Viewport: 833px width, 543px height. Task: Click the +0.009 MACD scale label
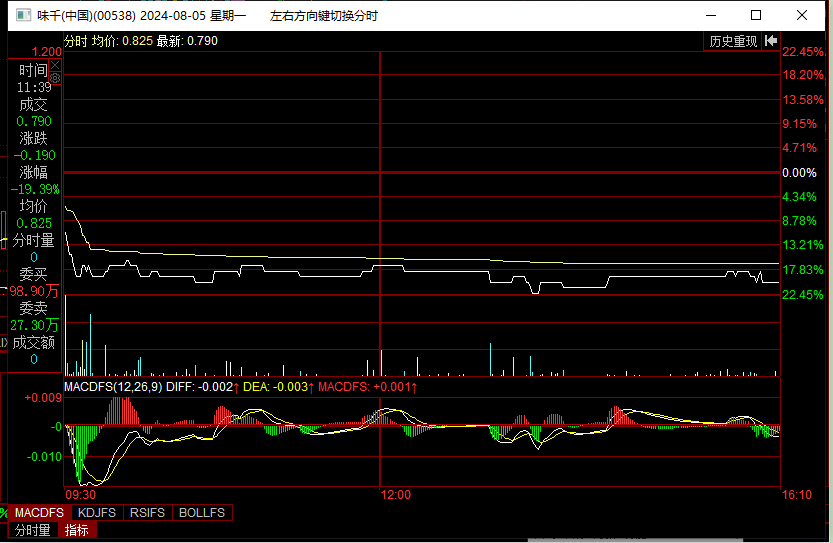43,398
